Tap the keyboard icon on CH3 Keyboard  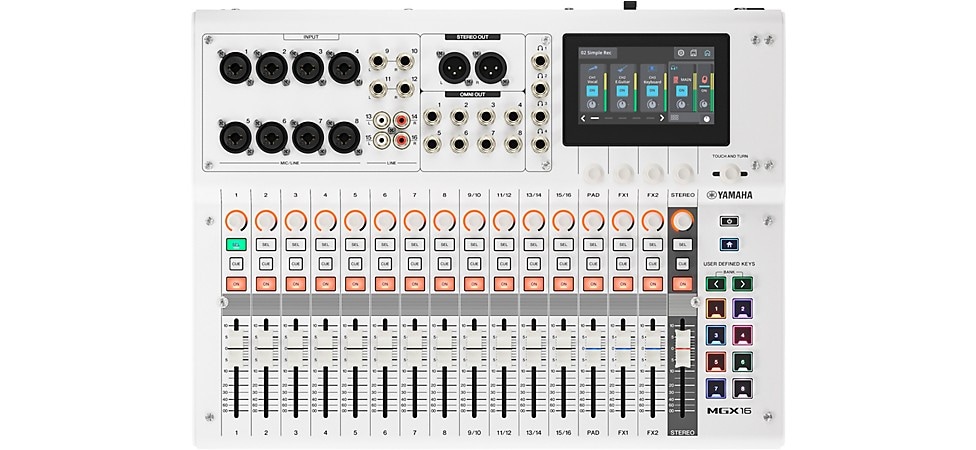tap(652, 68)
